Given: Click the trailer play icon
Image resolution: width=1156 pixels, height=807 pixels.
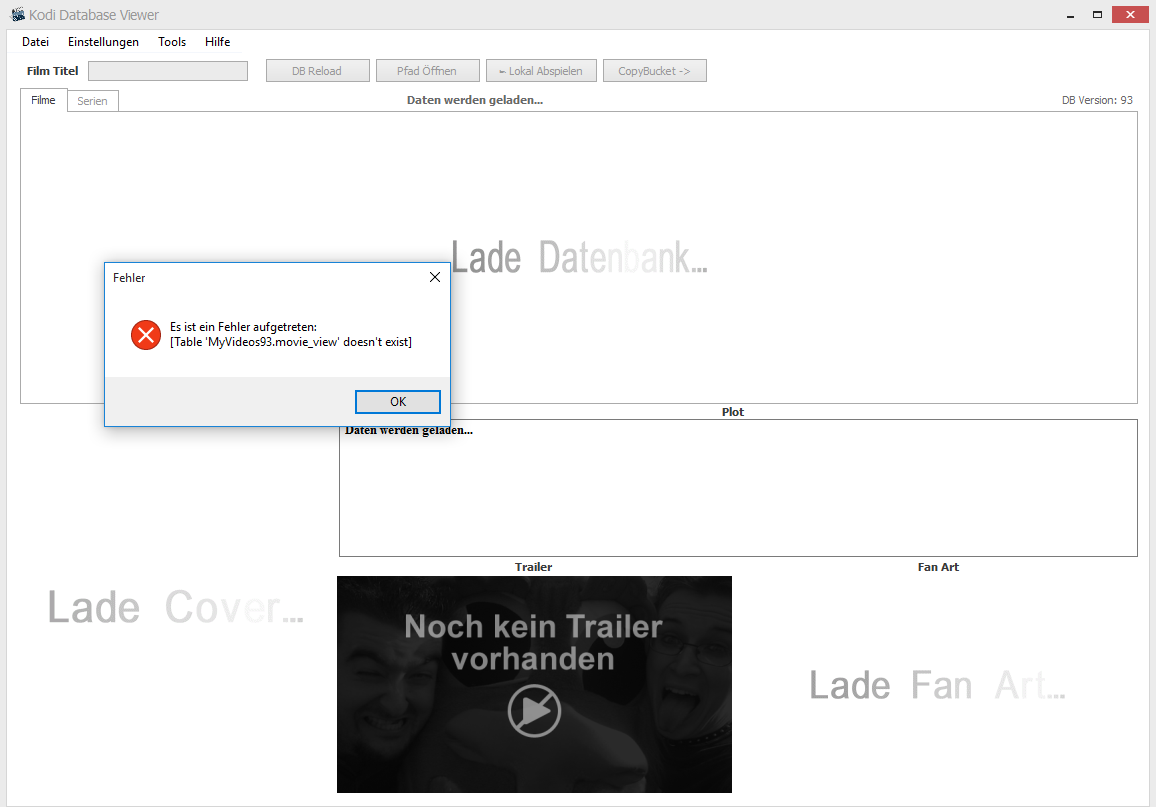Looking at the screenshot, I should (x=535, y=710).
